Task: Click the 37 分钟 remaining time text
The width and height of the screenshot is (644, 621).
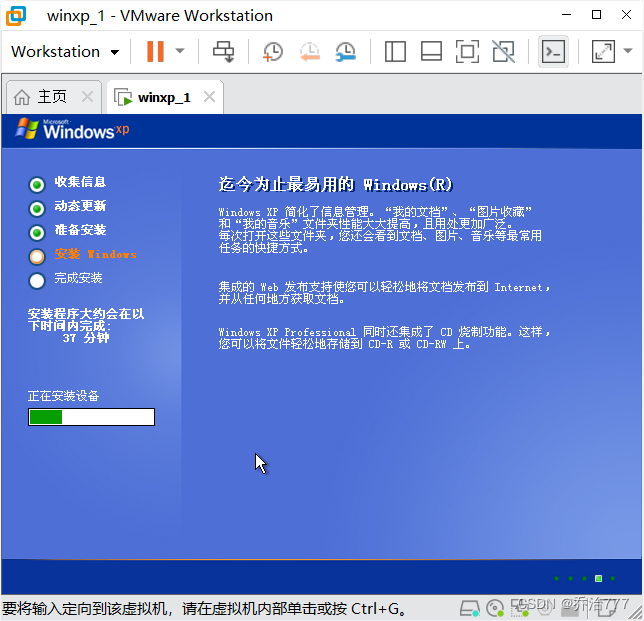Action: (x=86, y=338)
